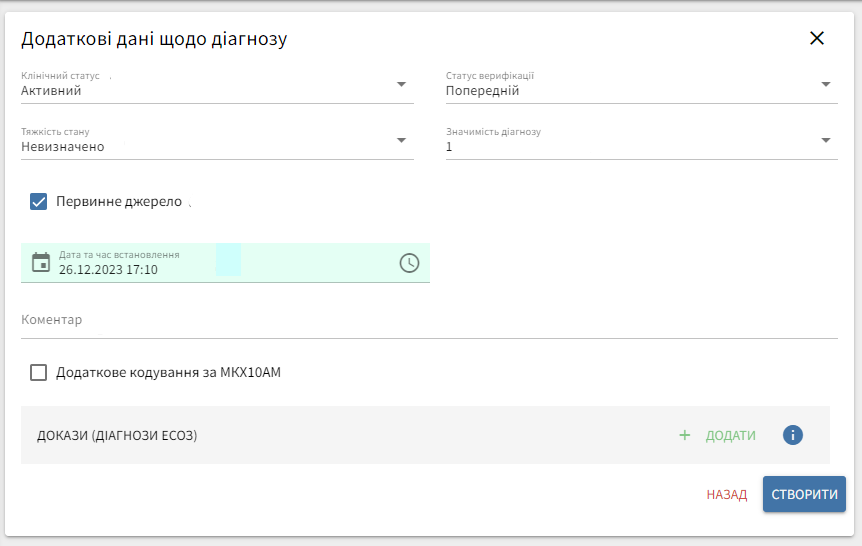Click into the Коментар text field

428,322
